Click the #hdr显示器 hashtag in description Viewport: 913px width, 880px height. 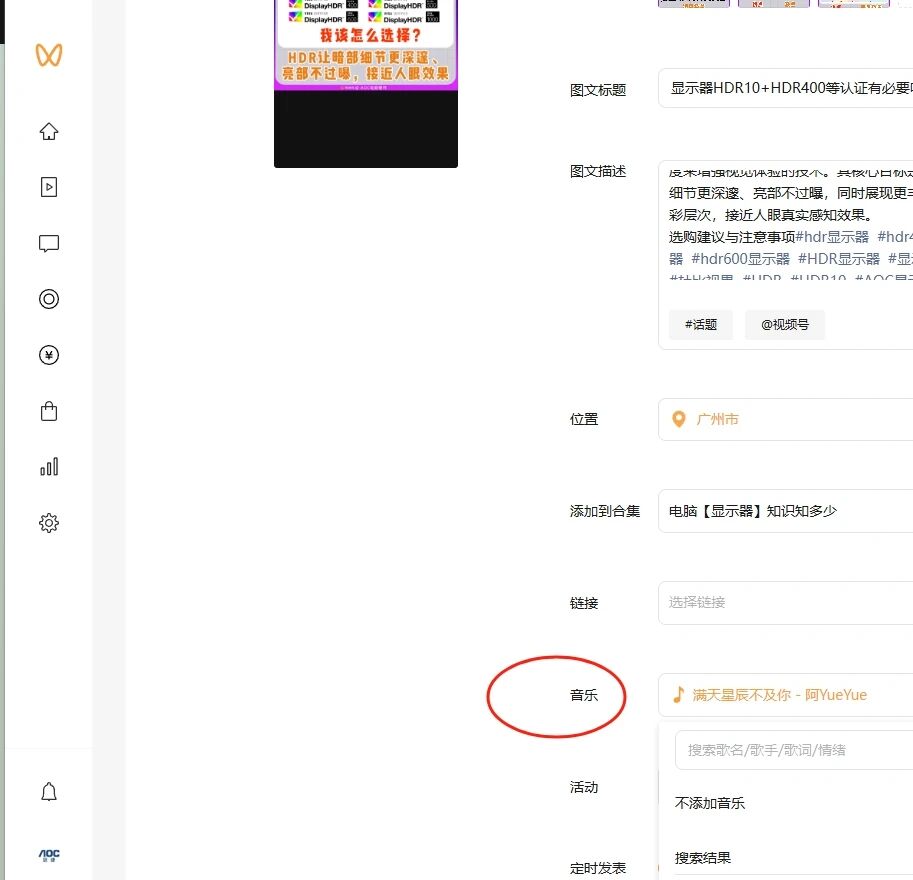(832, 237)
